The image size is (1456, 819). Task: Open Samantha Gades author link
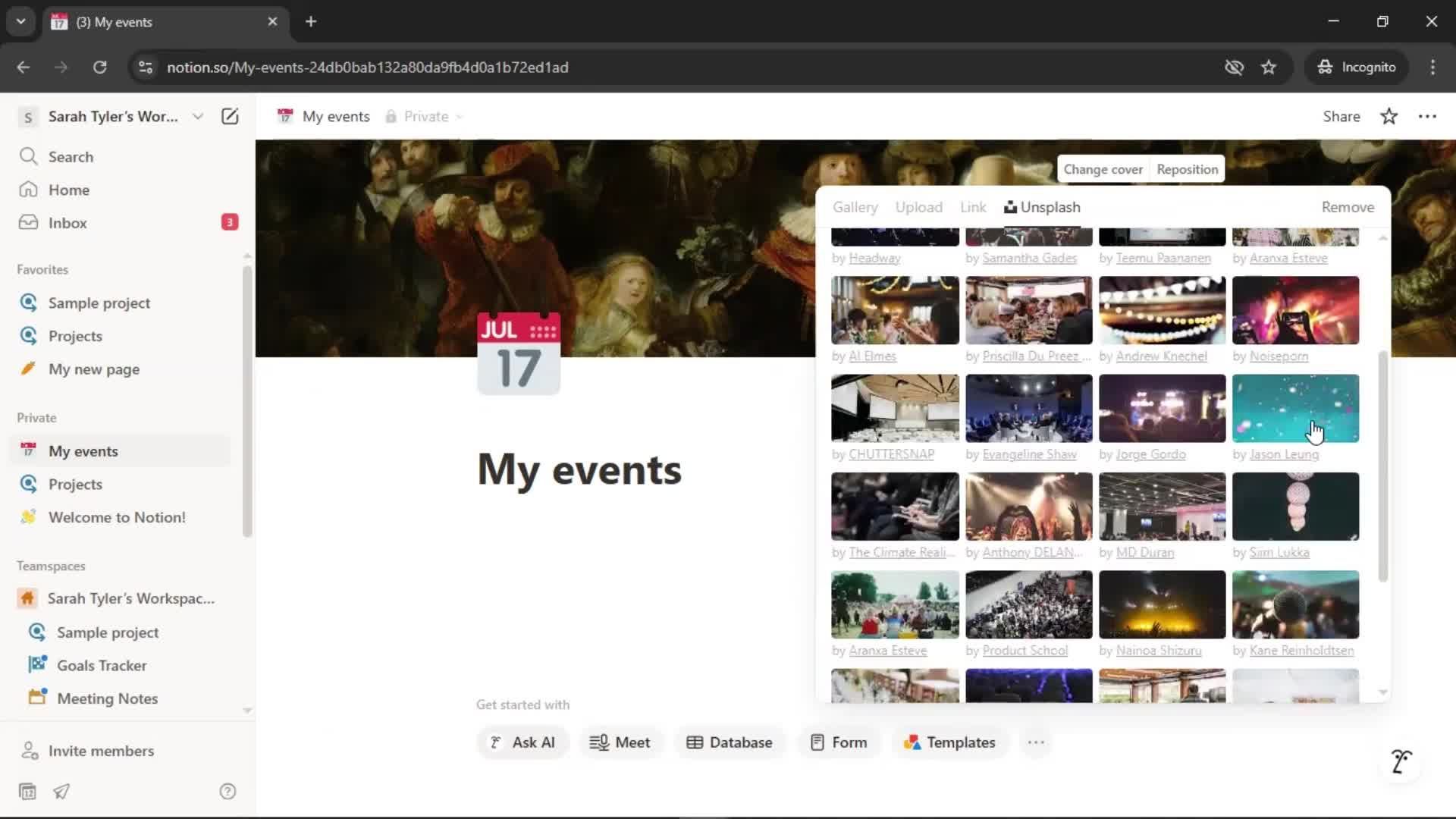point(1029,258)
